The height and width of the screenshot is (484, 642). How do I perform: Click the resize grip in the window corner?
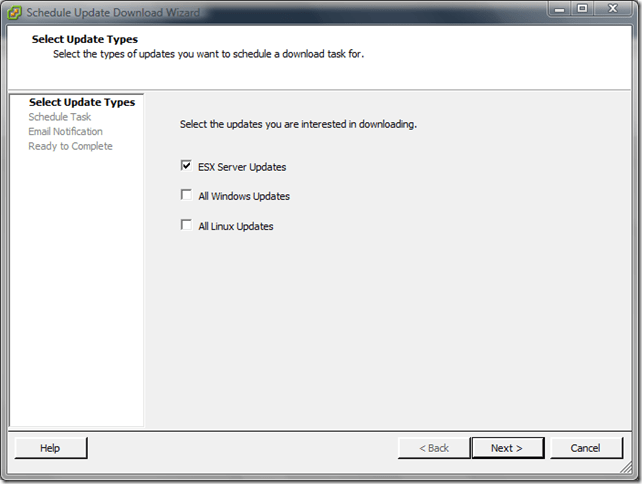point(627,468)
